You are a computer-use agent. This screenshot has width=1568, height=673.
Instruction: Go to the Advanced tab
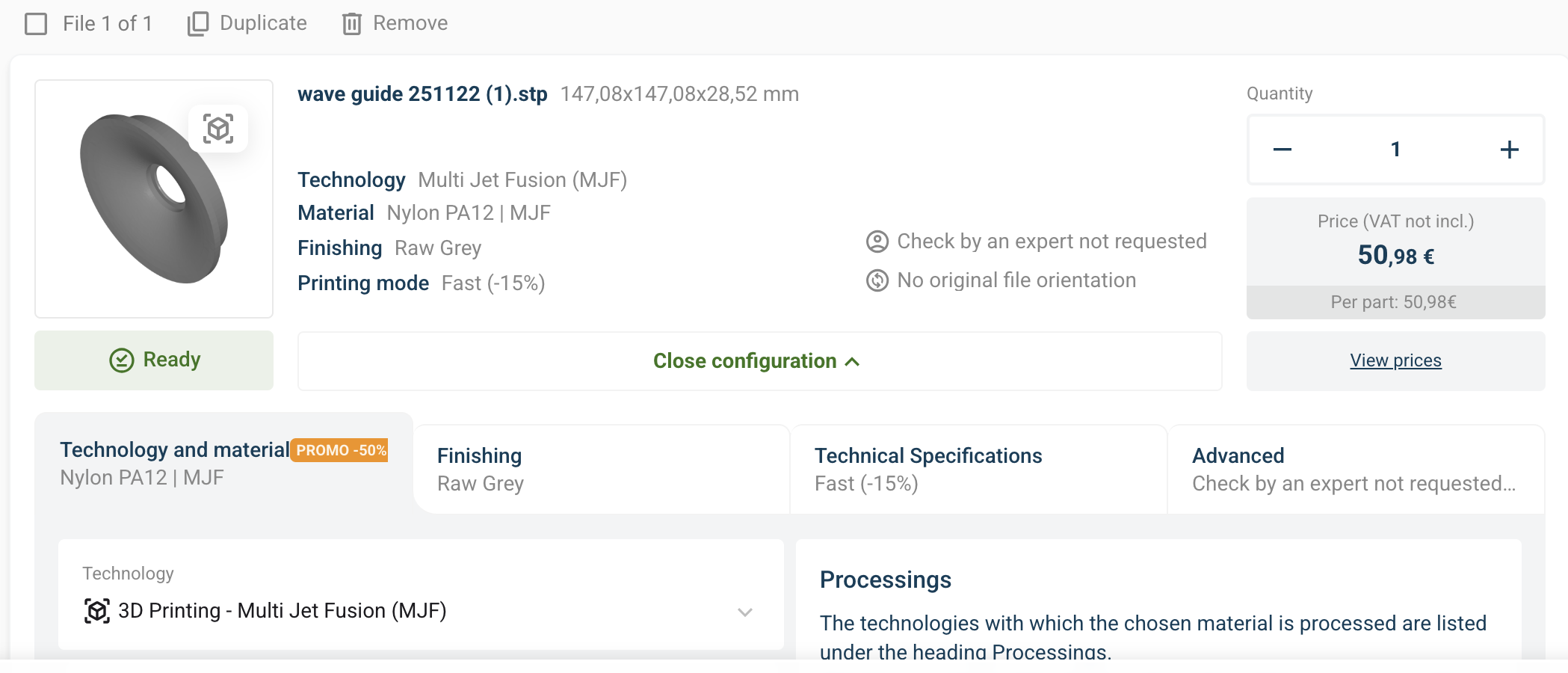point(1354,470)
